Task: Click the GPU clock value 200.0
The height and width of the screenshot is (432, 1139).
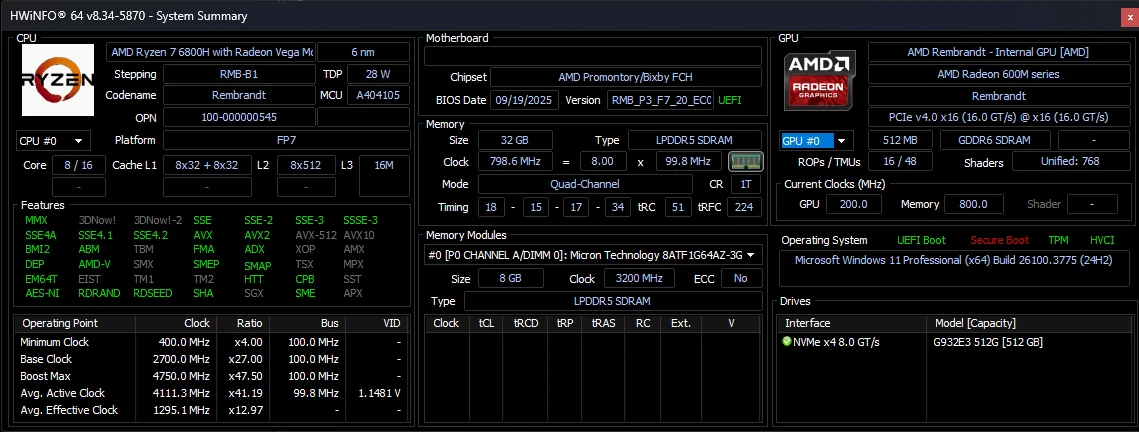Action: (854, 204)
